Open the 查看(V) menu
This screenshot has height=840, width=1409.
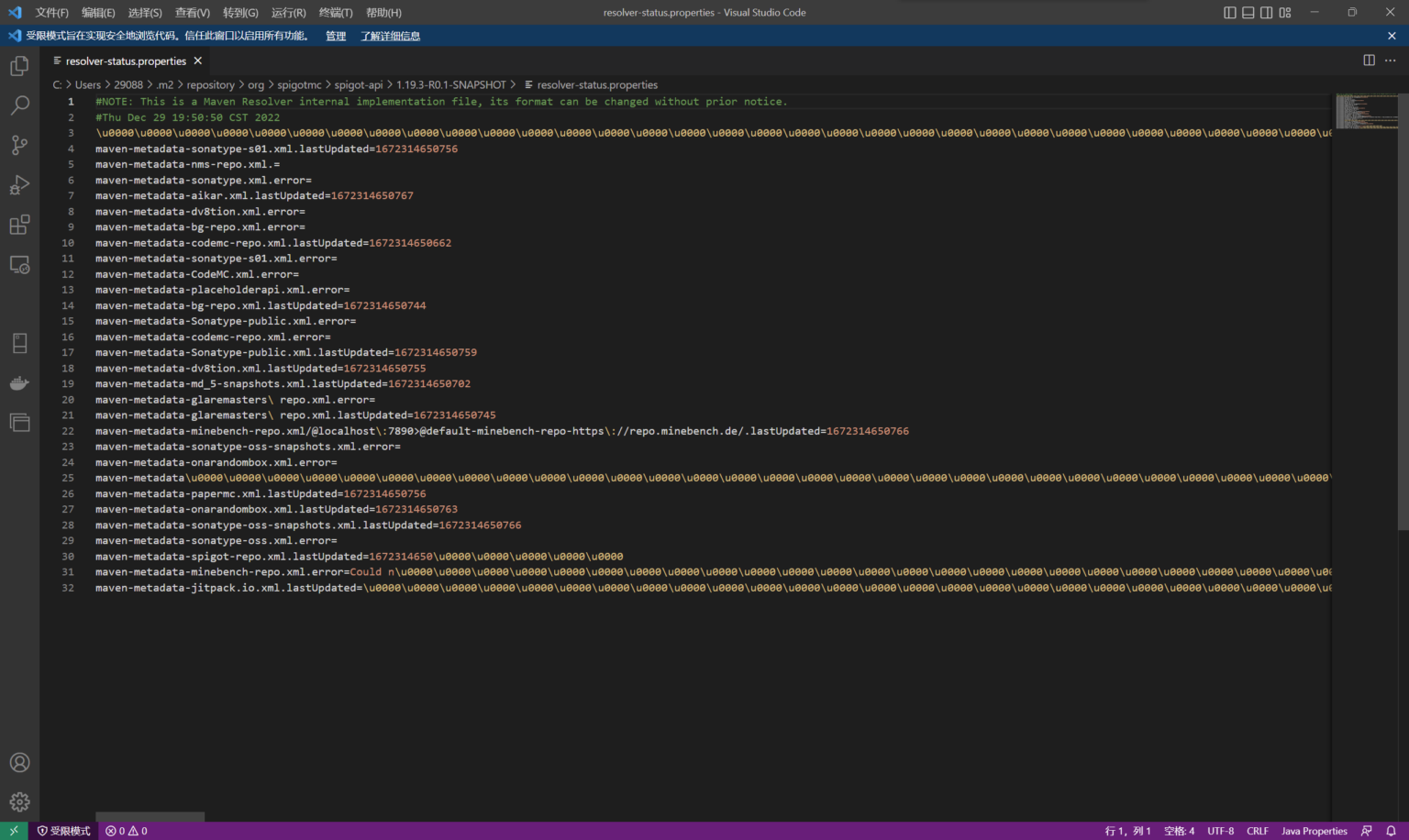(191, 12)
